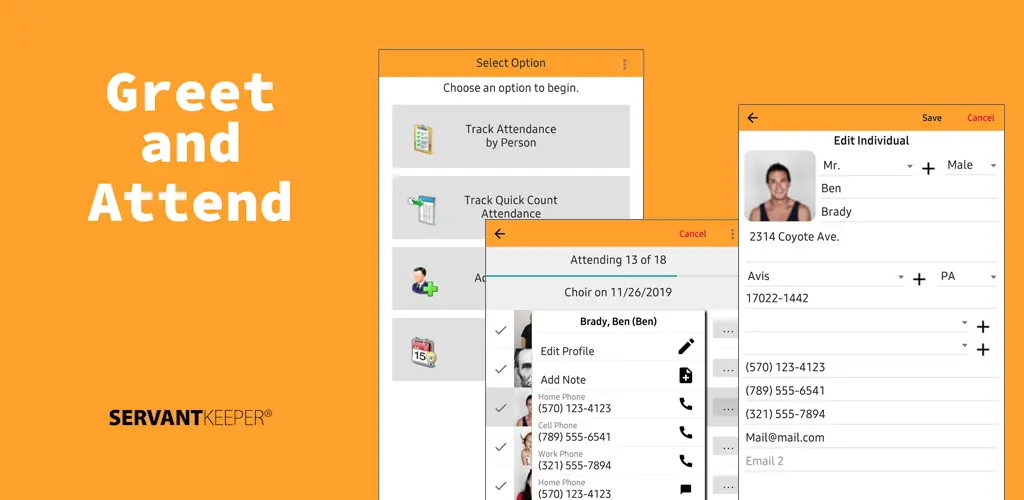Click Save in Edit Individual header
The width and height of the screenshot is (1024, 500).
tap(932, 118)
